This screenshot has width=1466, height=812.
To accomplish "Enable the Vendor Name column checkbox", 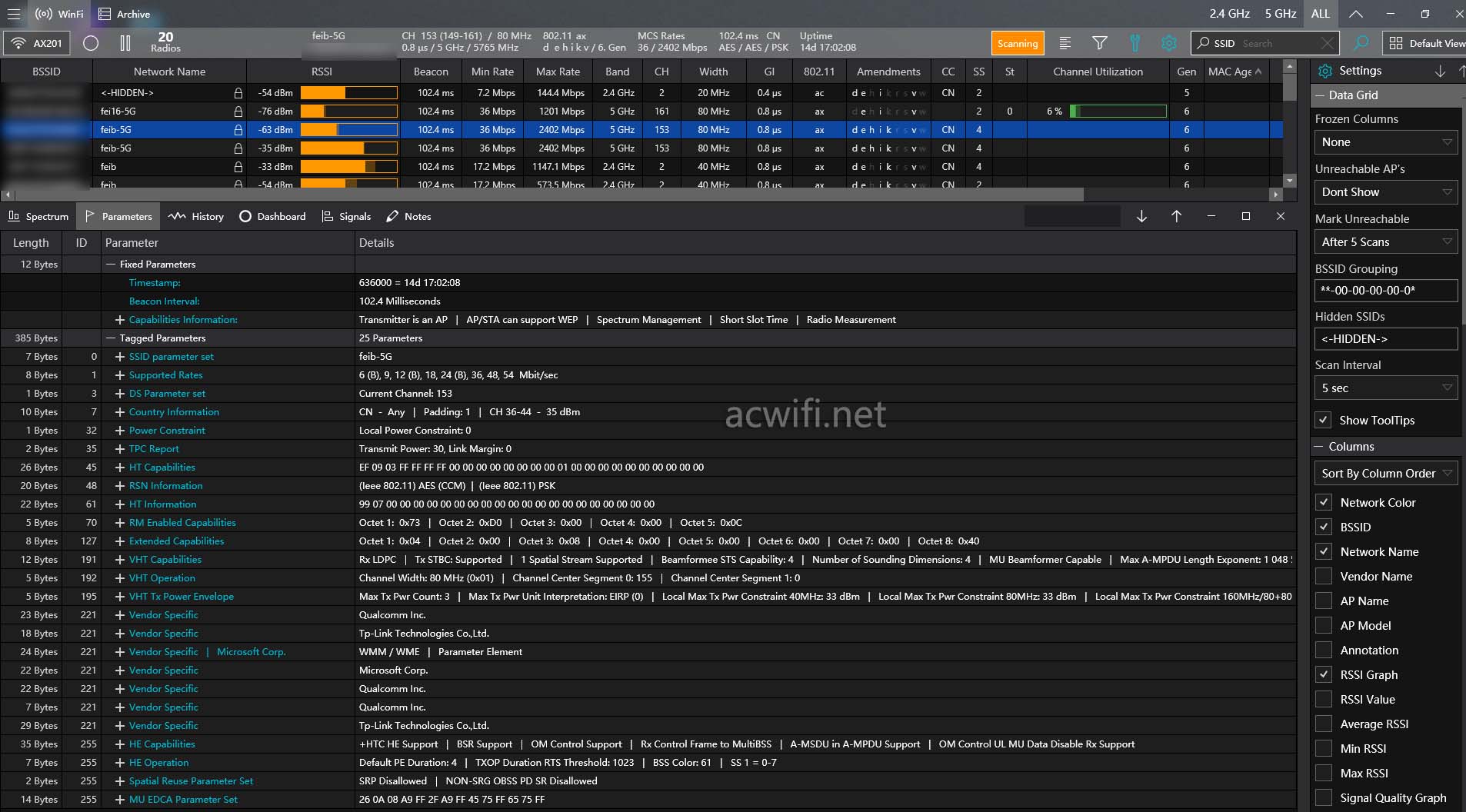I will pos(1323,576).
